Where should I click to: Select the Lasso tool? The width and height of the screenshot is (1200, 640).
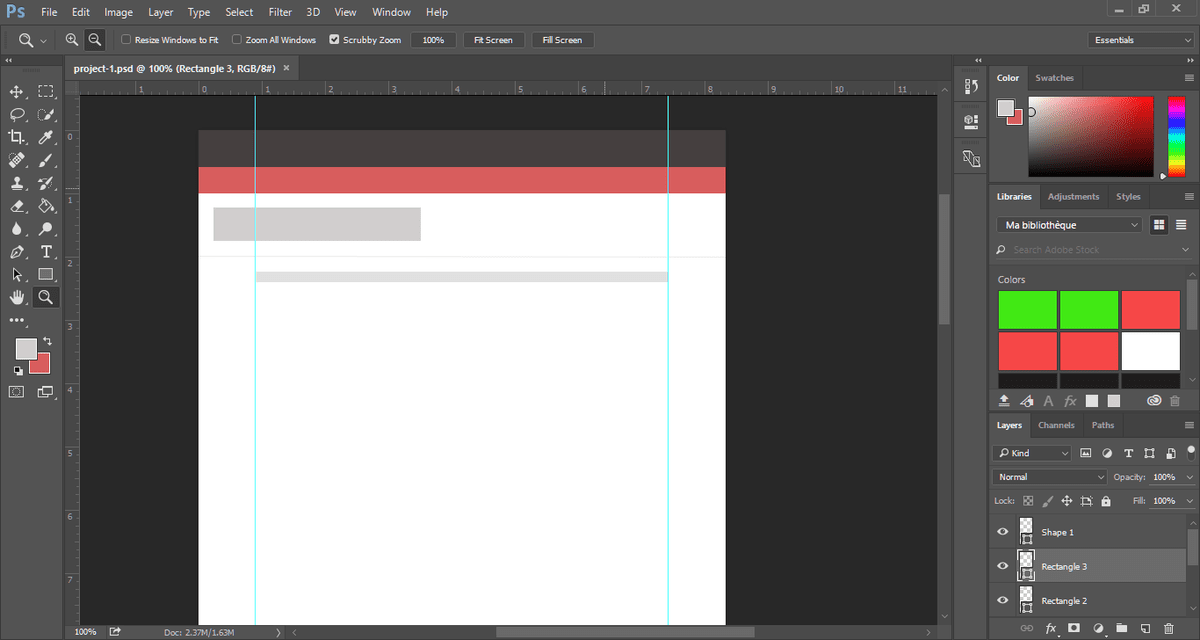tap(17, 114)
